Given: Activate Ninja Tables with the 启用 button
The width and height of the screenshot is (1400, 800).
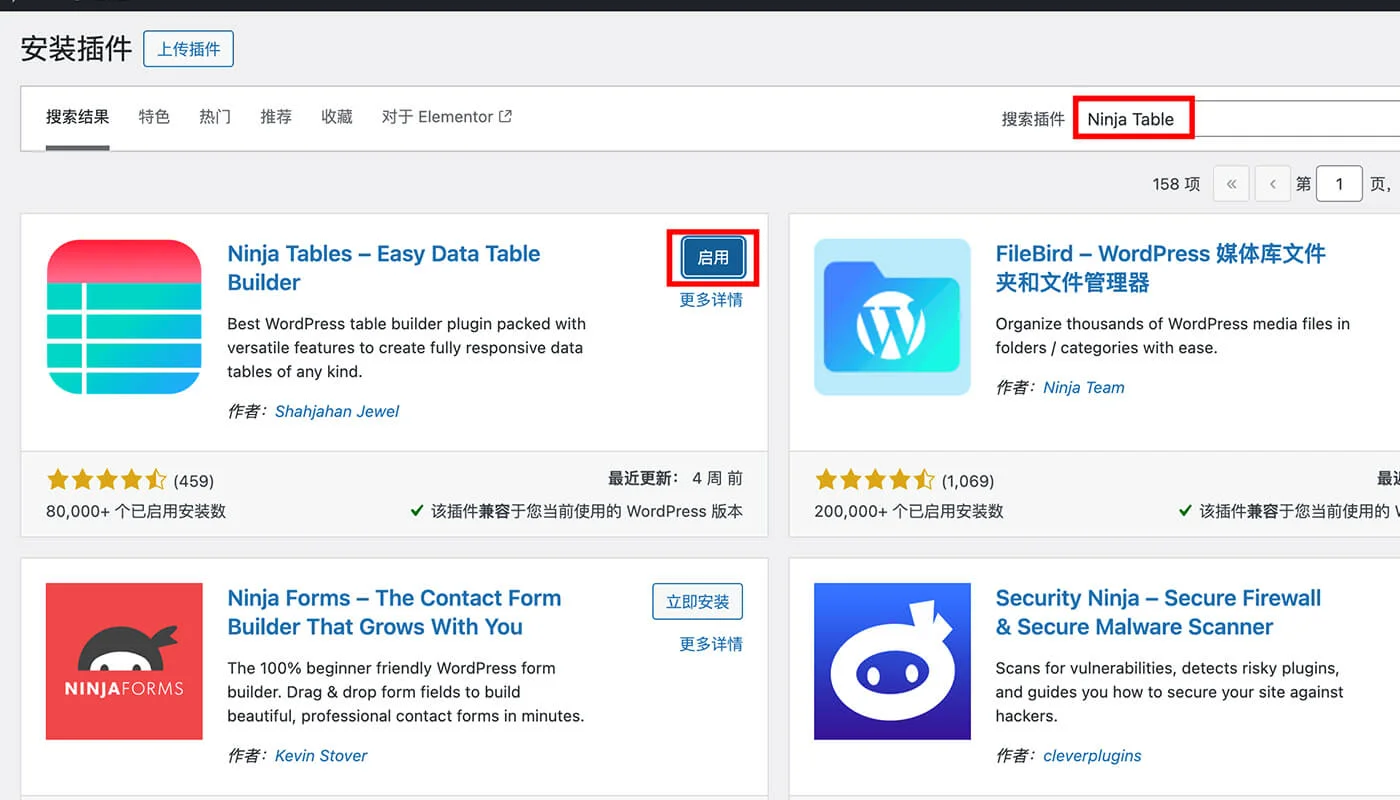Looking at the screenshot, I should pos(712,257).
